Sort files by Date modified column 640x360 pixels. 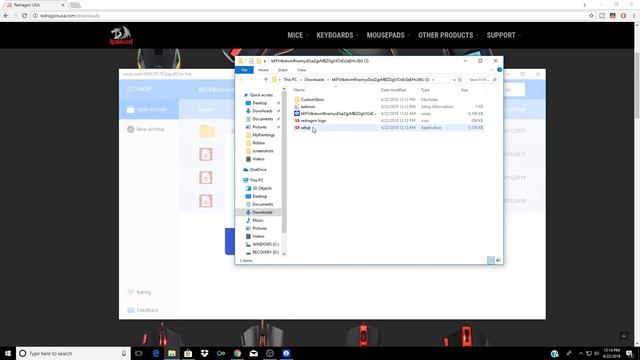pos(393,90)
